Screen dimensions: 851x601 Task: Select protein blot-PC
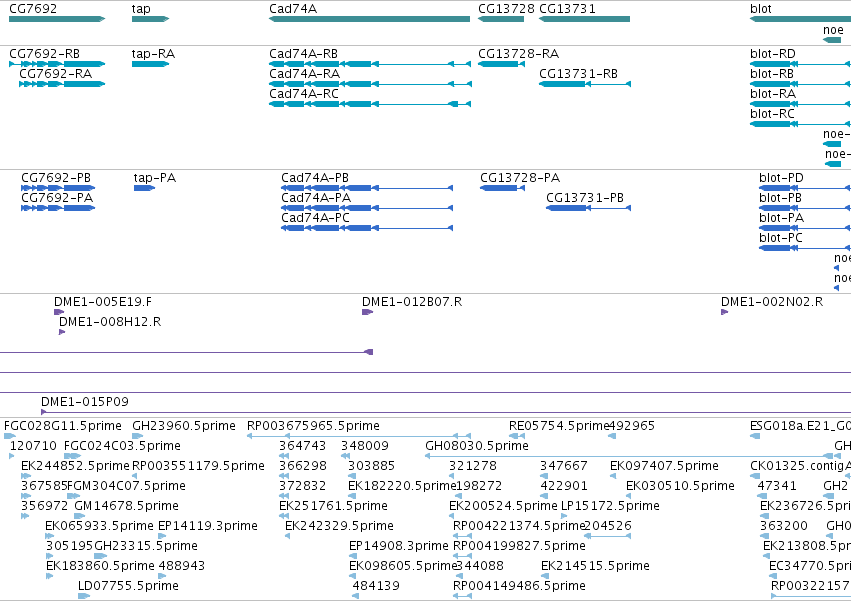[x=805, y=248]
